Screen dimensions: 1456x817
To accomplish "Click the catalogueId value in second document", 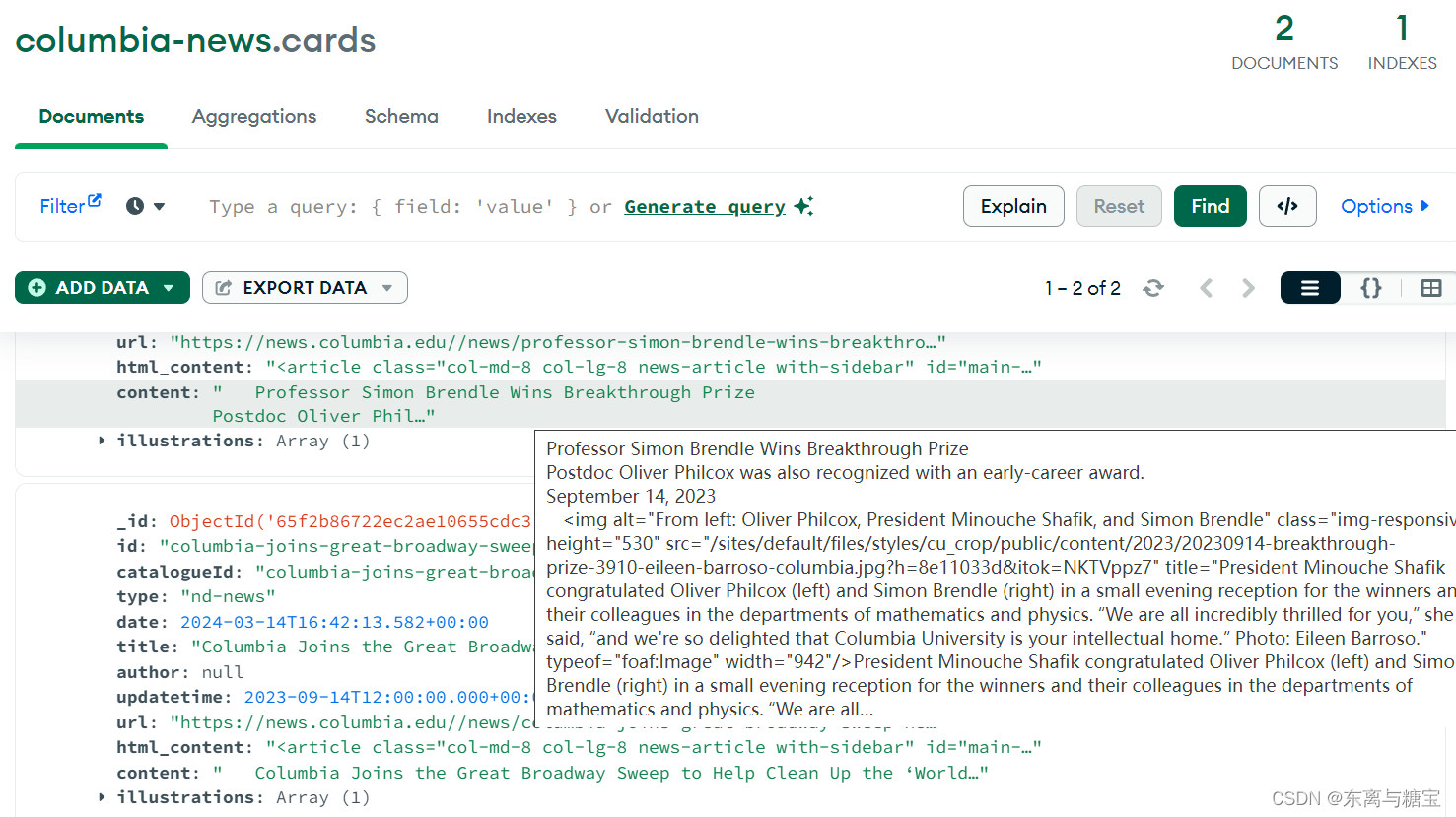I will point(394,572).
